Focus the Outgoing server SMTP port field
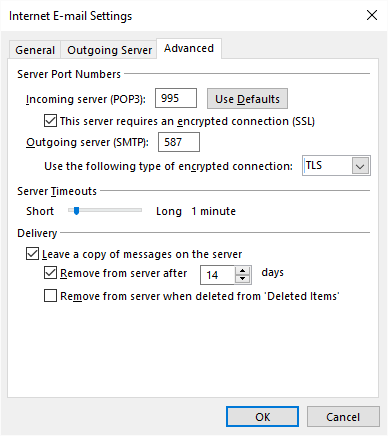 pos(179,142)
